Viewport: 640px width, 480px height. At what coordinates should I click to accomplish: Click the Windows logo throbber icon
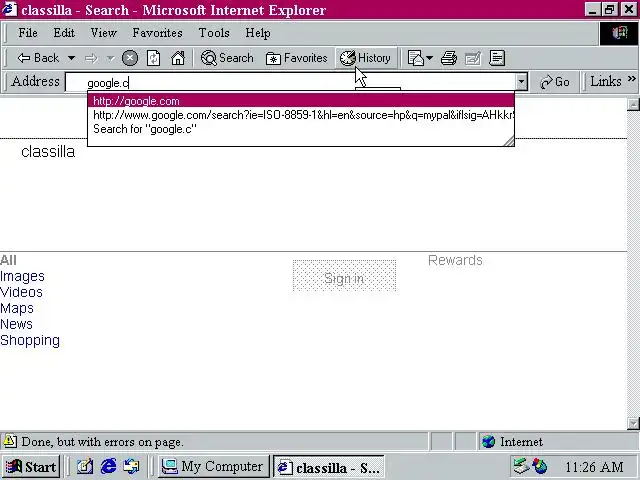[x=619, y=33]
